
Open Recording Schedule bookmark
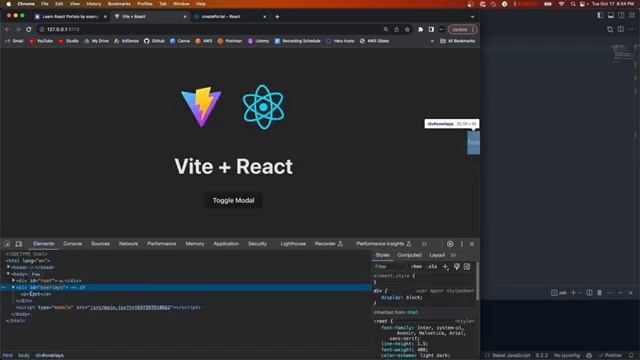point(298,41)
